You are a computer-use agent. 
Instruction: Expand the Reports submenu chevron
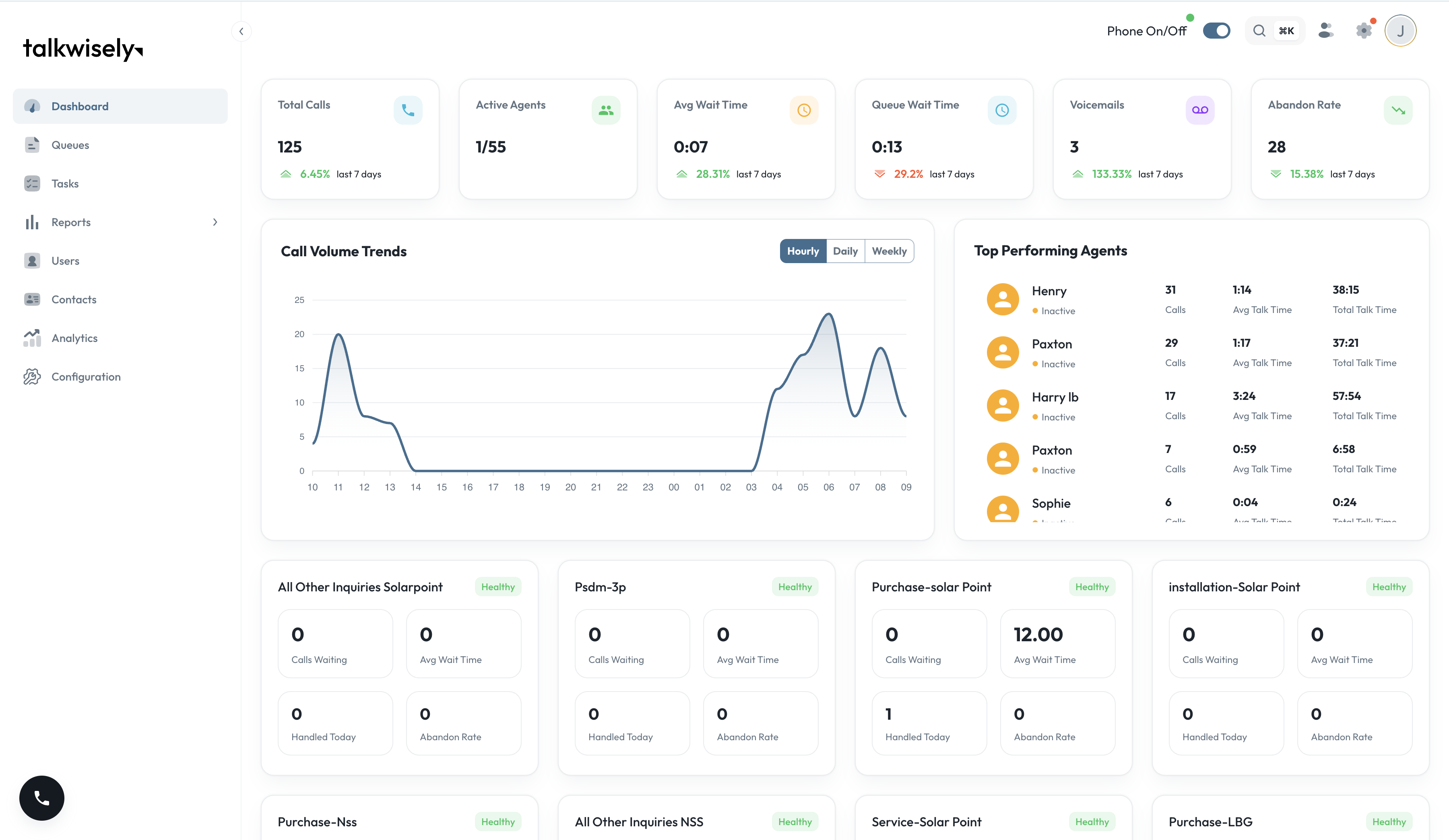(215, 222)
